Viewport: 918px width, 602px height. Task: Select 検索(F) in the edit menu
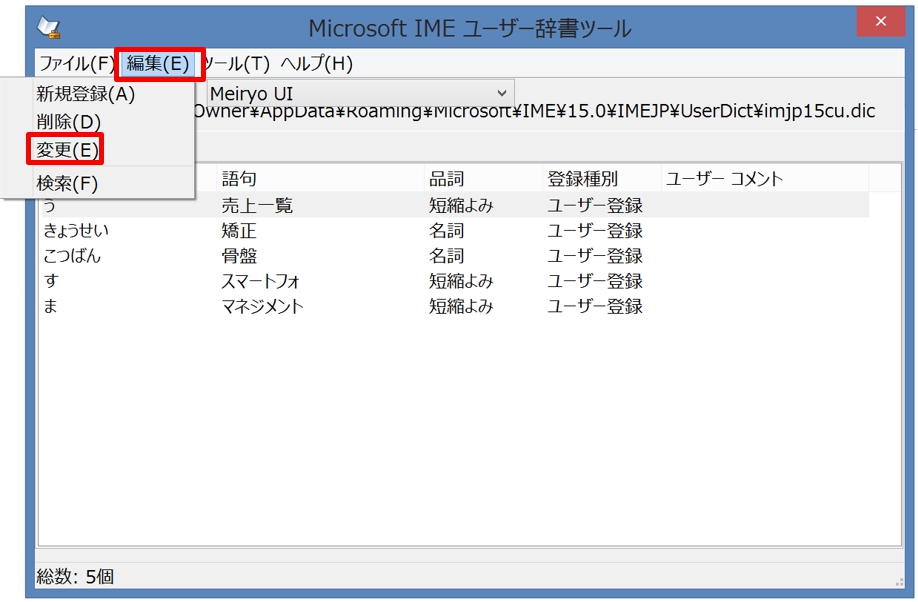pos(67,183)
